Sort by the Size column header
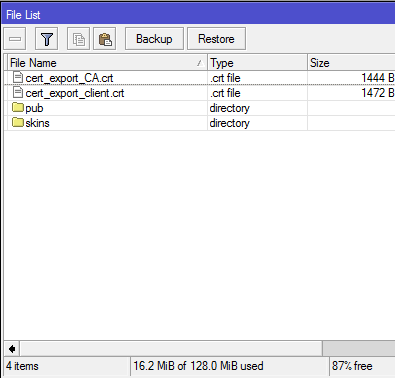395x378 pixels. point(351,63)
